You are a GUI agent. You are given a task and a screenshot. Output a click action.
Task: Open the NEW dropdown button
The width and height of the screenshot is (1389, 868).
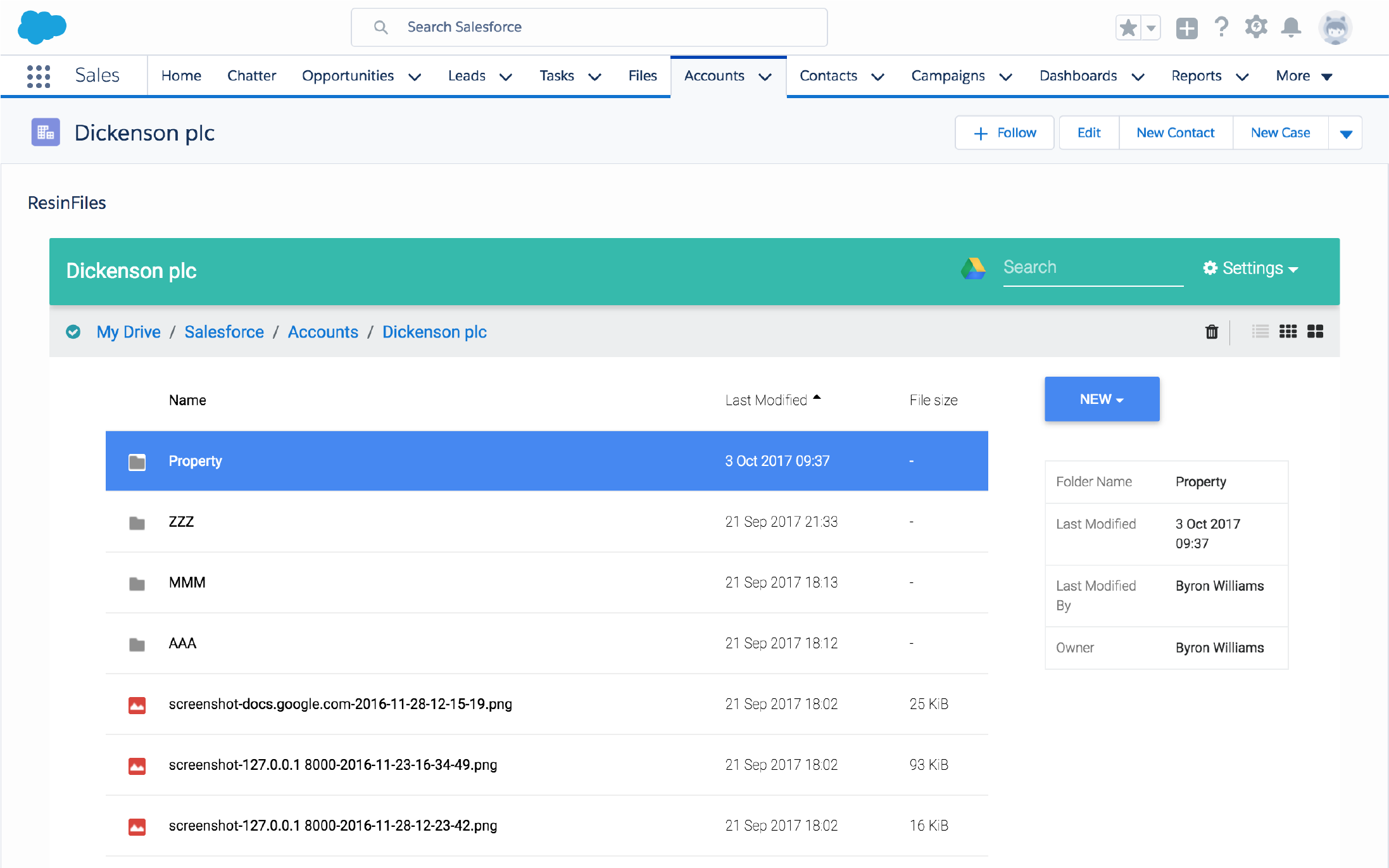(1102, 399)
